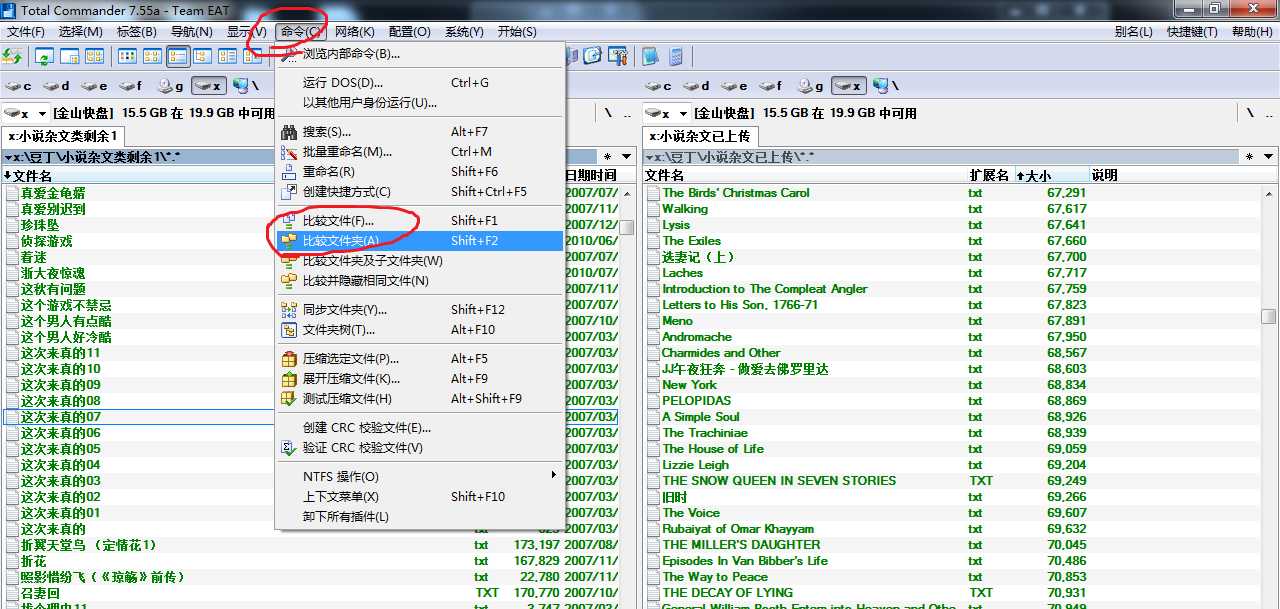Viewport: 1280px width, 609px height.
Task: Select file 'The Birds' Christmas Carol'
Action: coord(736,193)
